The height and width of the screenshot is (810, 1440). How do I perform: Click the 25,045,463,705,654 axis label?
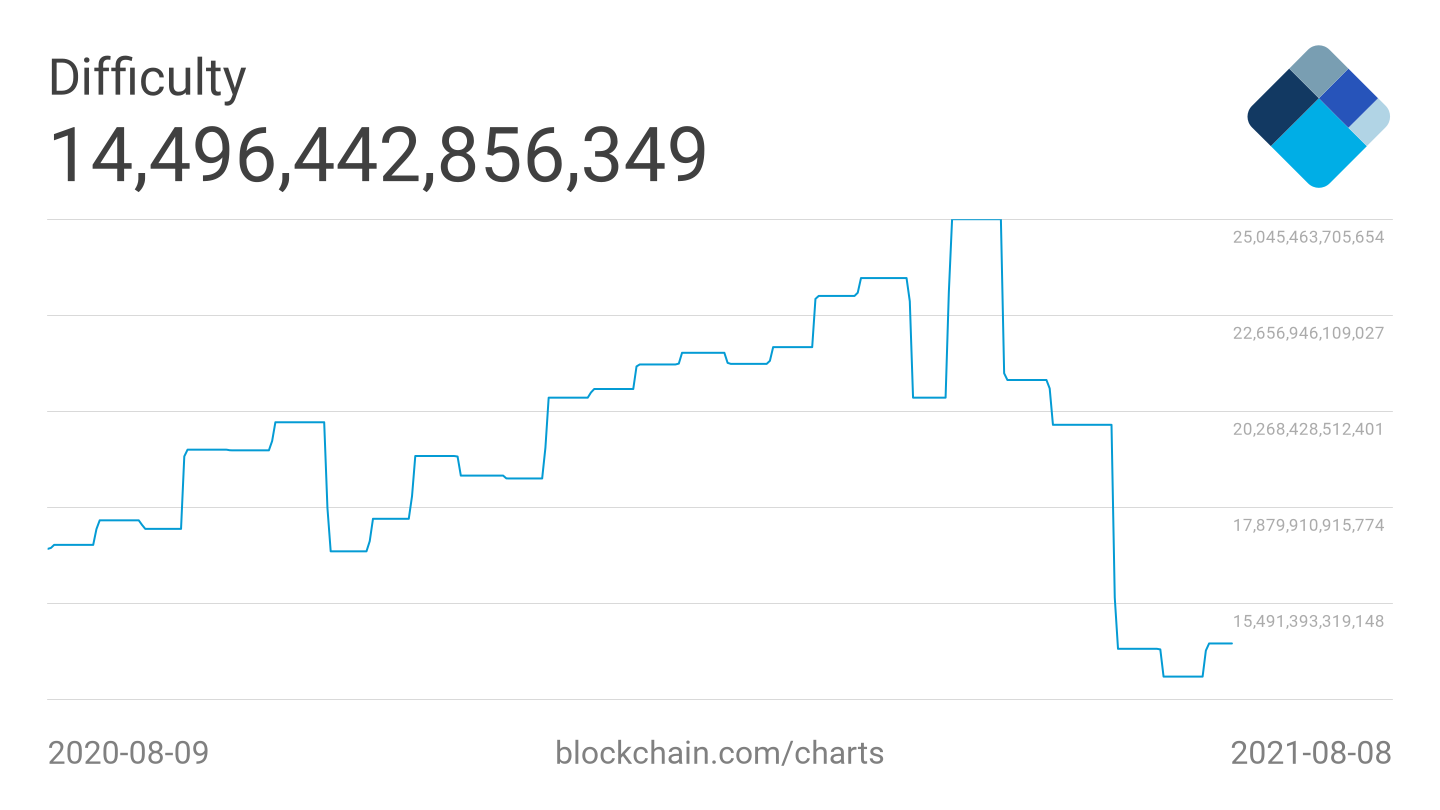point(1308,237)
